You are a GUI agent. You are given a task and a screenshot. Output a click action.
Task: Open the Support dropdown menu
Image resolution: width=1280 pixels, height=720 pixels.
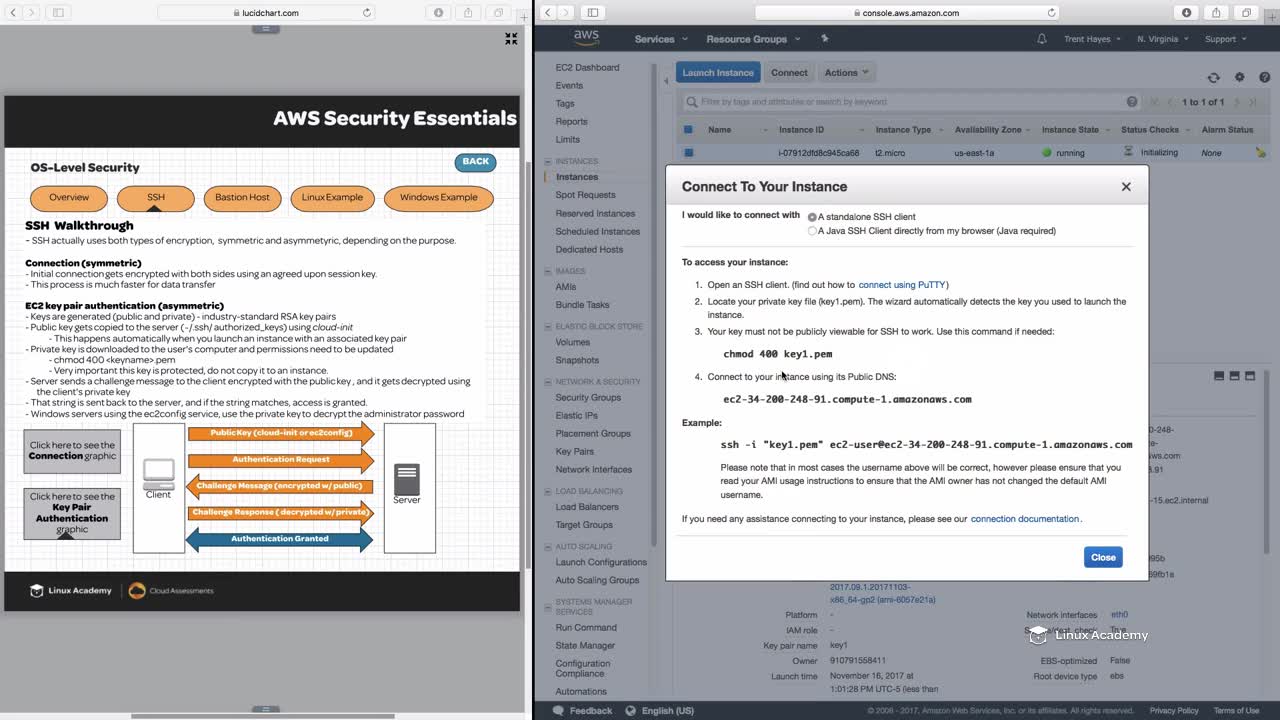[x=1225, y=39]
